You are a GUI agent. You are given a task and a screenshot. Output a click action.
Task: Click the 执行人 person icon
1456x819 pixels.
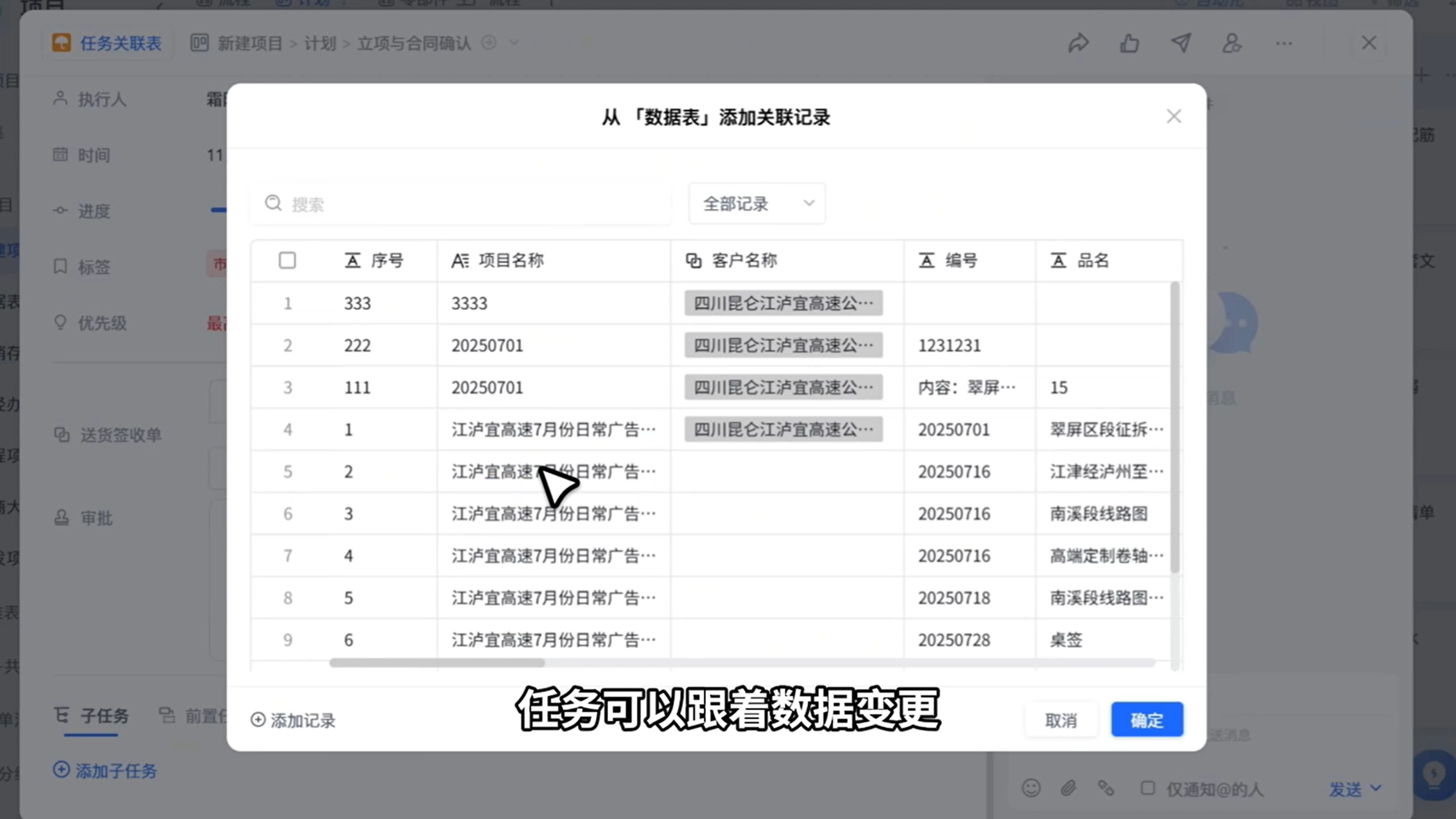pyautogui.click(x=60, y=98)
